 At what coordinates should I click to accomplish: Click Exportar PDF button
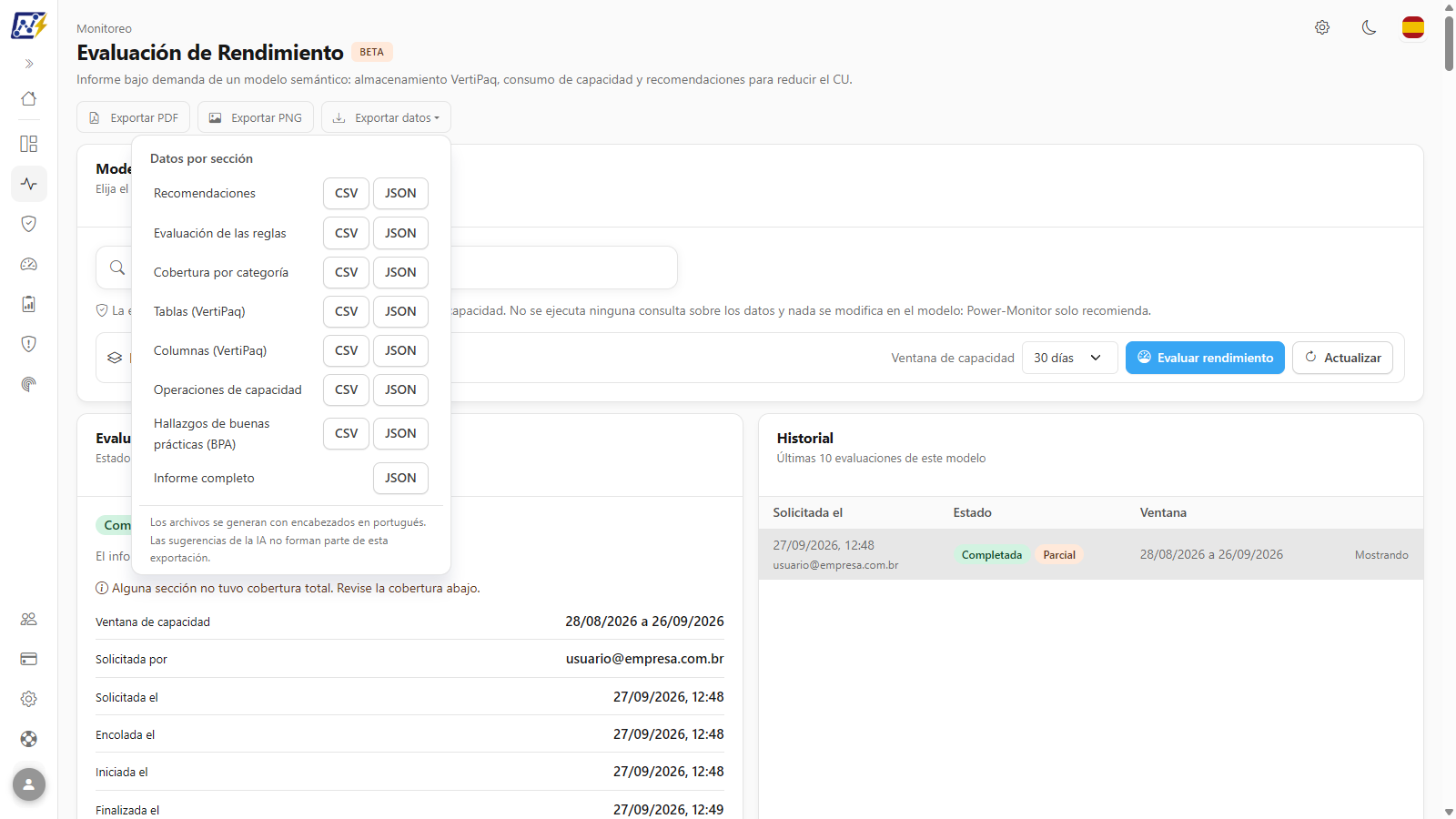pyautogui.click(x=134, y=117)
